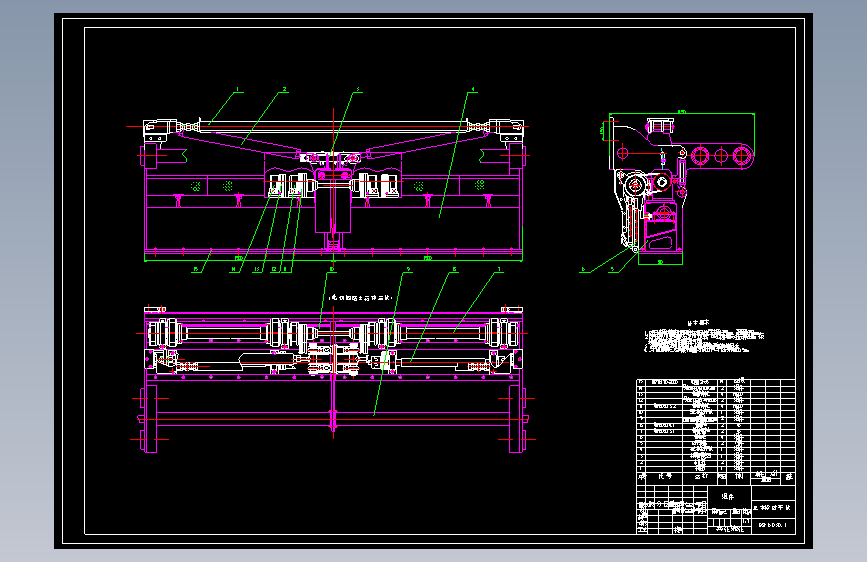867x562 pixels.
Task: Click the view label text between the two views
Action: [361, 298]
